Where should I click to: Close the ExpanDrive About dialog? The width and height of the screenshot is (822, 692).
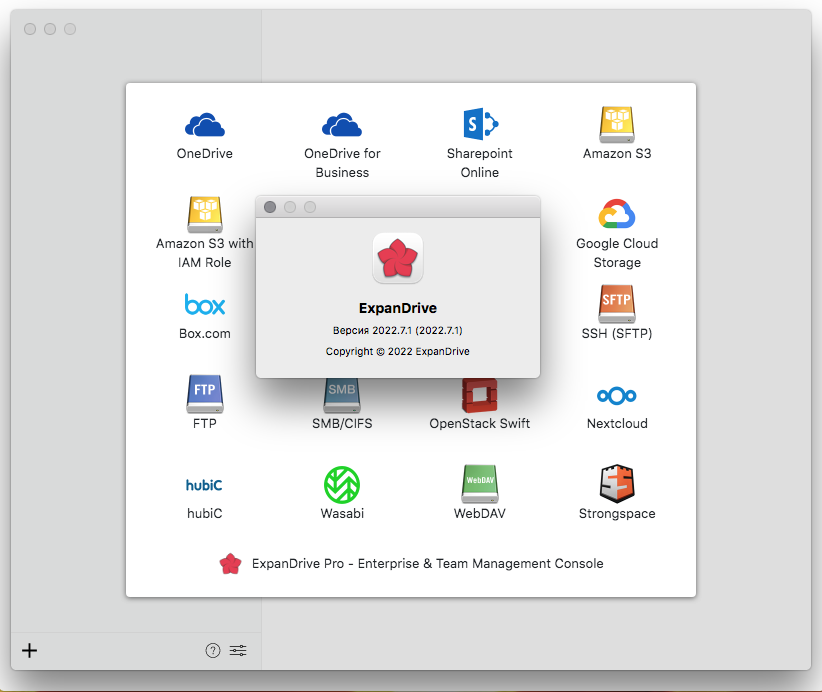[270, 207]
